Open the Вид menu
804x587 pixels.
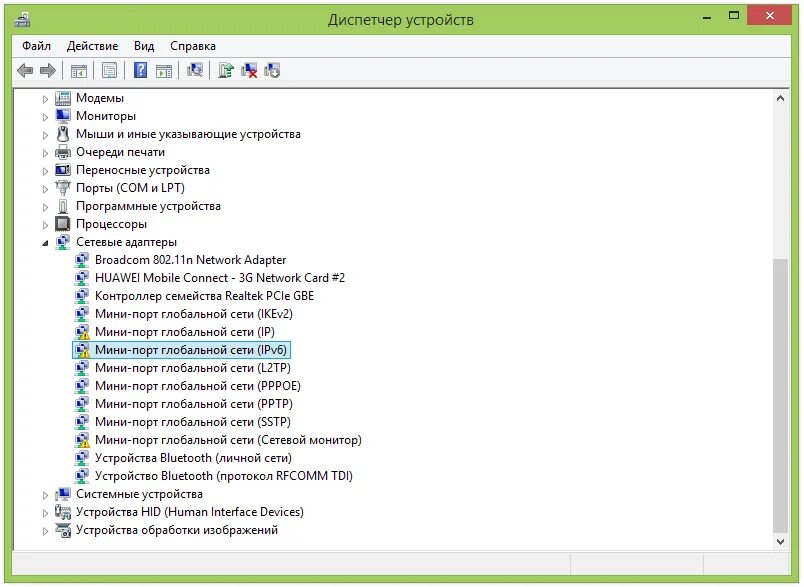144,46
